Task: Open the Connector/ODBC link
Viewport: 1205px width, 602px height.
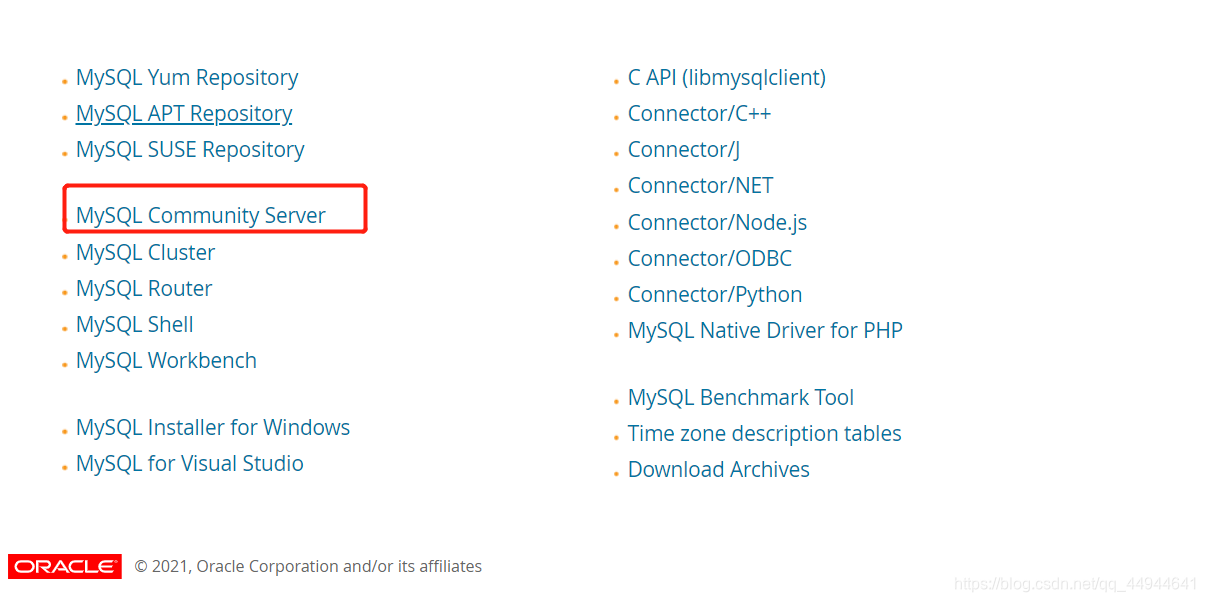Action: tap(710, 259)
